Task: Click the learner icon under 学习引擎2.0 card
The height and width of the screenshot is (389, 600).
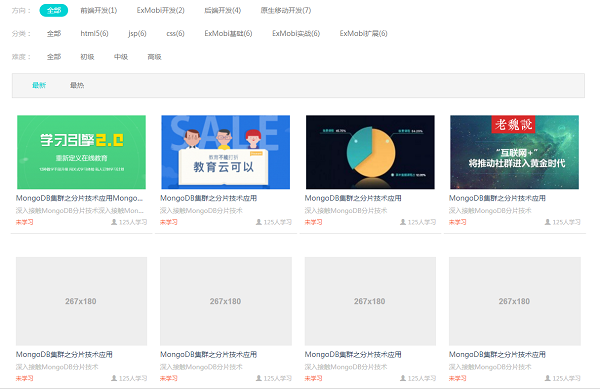Action: [114, 222]
